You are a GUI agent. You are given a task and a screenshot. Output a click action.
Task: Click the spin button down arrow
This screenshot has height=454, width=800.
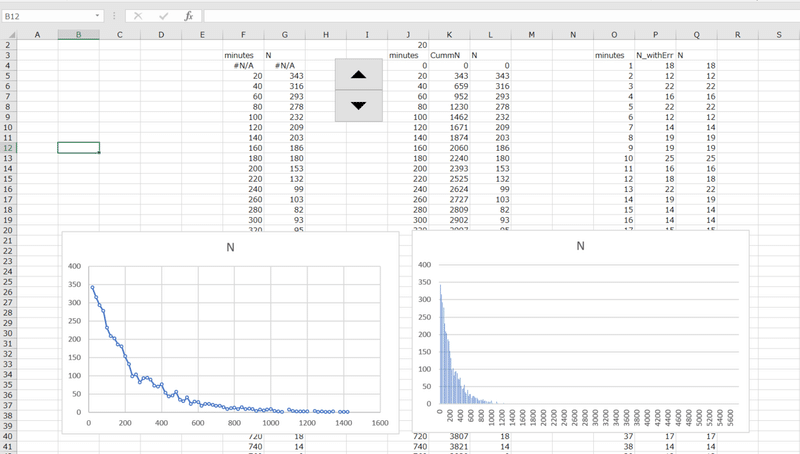(x=359, y=106)
